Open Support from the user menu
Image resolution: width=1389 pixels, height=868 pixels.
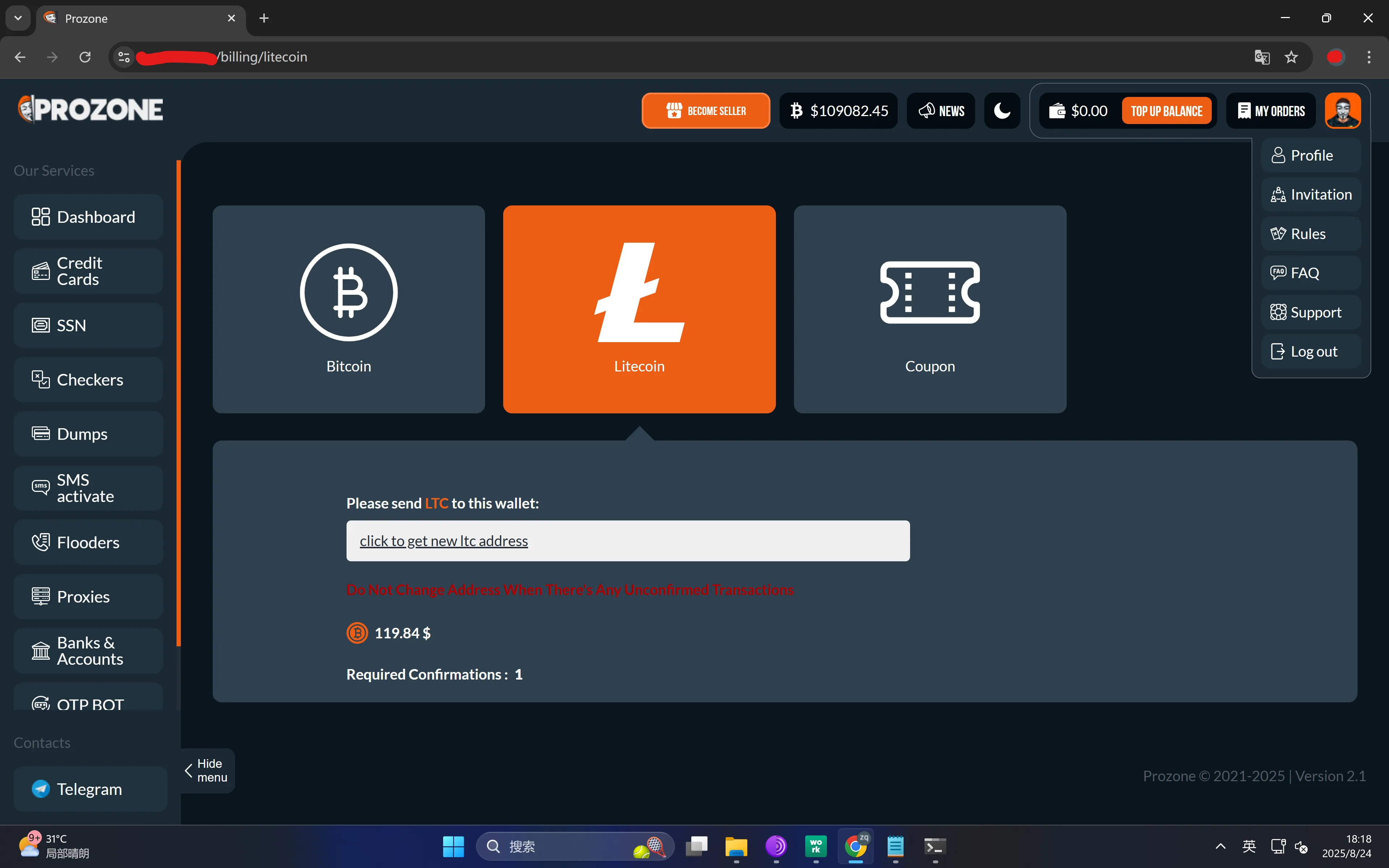click(x=1311, y=312)
